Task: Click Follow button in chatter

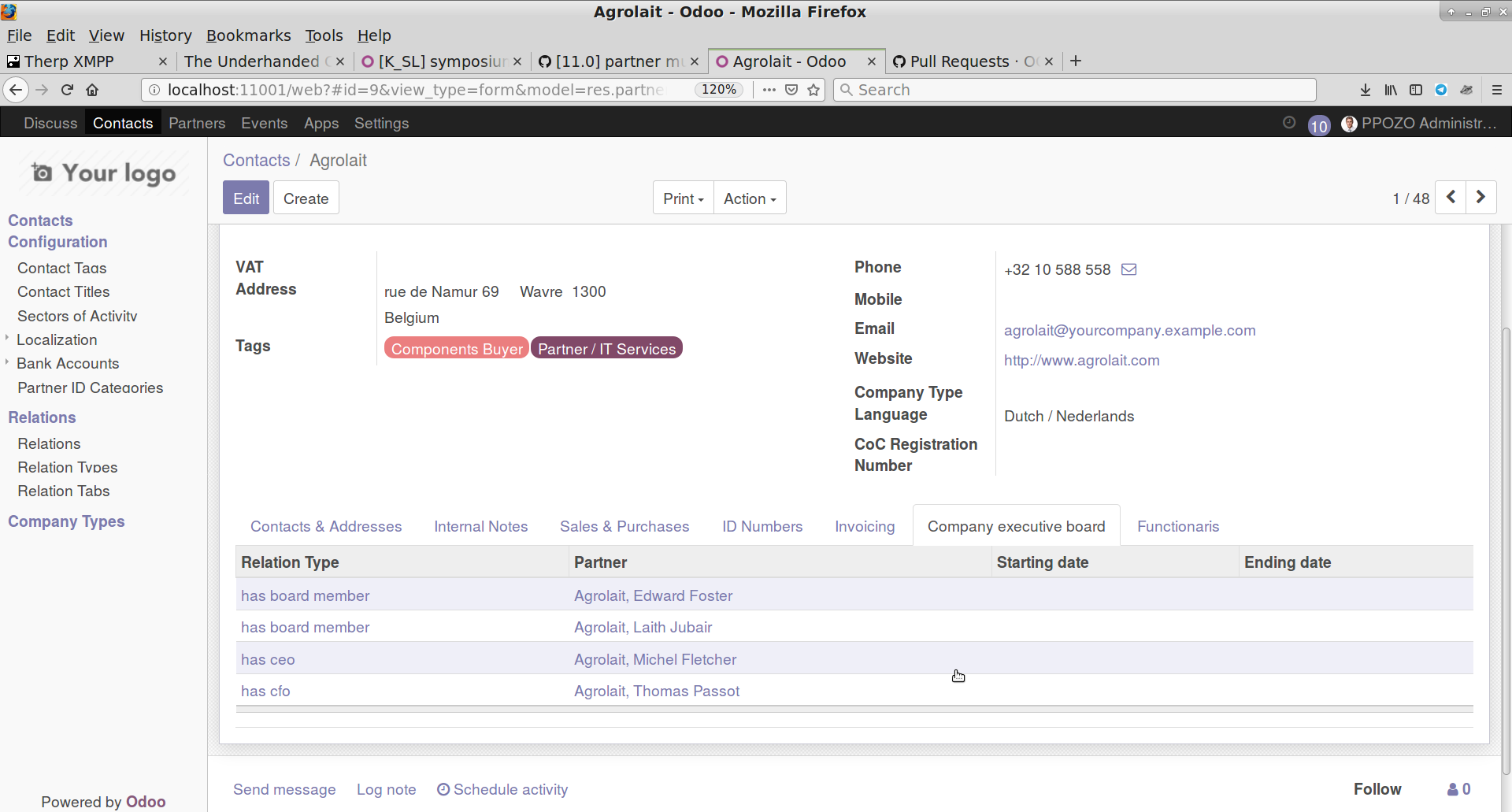Action: (x=1377, y=789)
